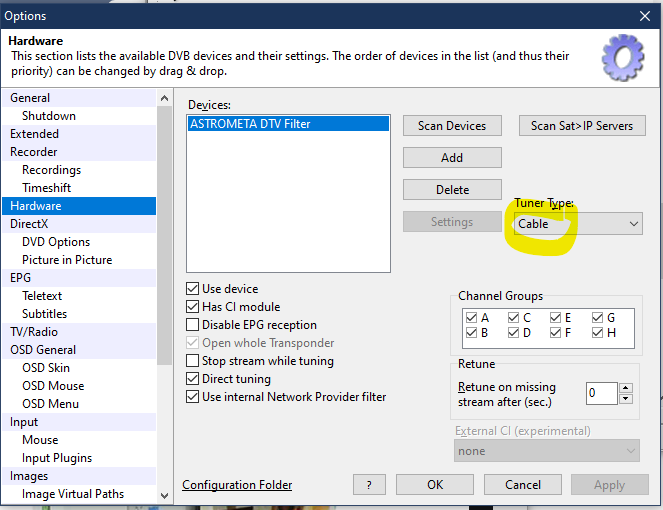The width and height of the screenshot is (663, 510).
Task: Increase the Retune seconds stepper value
Action: pos(626,388)
